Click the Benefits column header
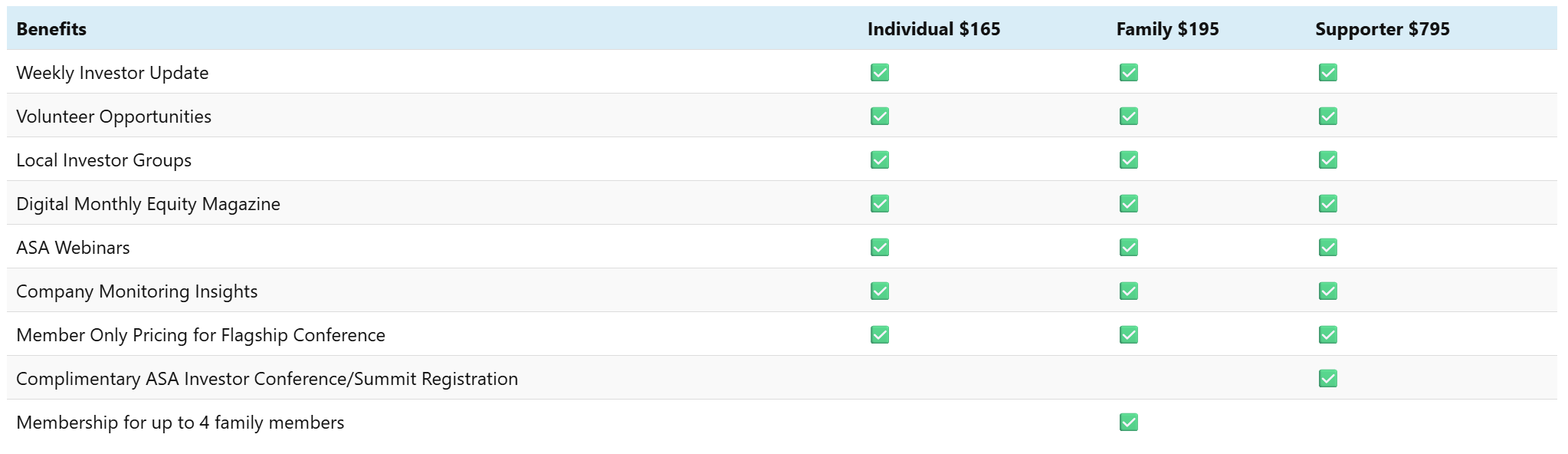This screenshot has height=454, width=1568. point(51,29)
